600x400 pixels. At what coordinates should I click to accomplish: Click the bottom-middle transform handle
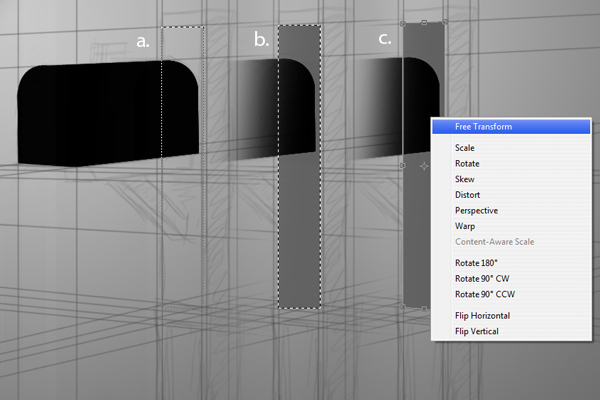click(x=424, y=309)
